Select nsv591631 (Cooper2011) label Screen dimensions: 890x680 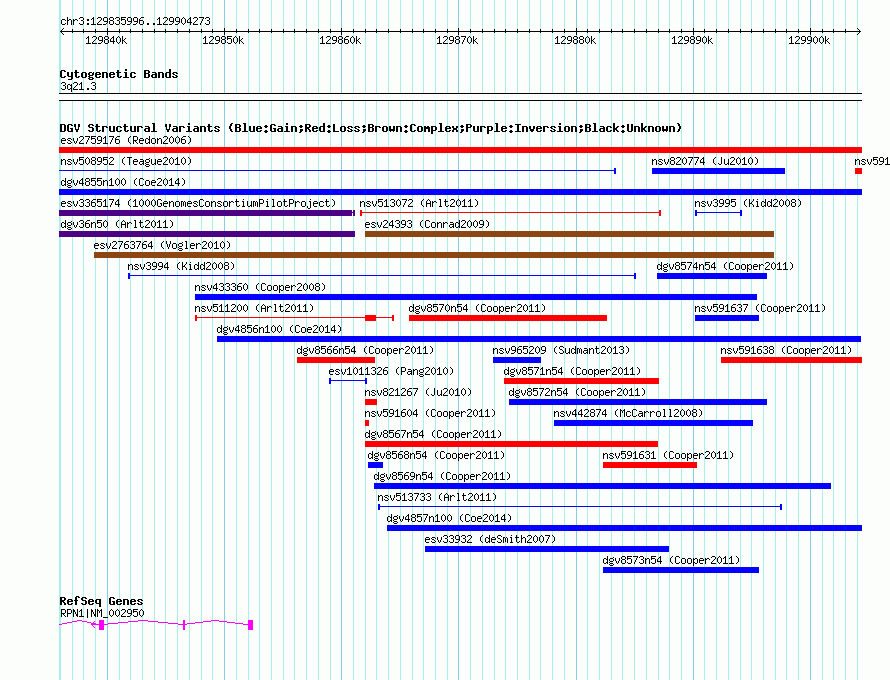tap(668, 455)
